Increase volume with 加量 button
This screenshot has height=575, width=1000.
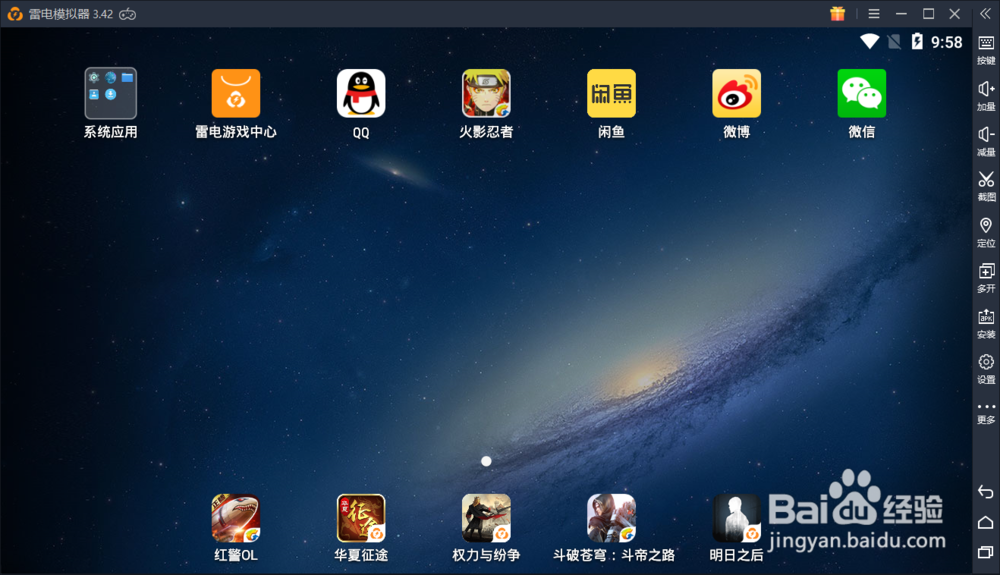click(986, 96)
